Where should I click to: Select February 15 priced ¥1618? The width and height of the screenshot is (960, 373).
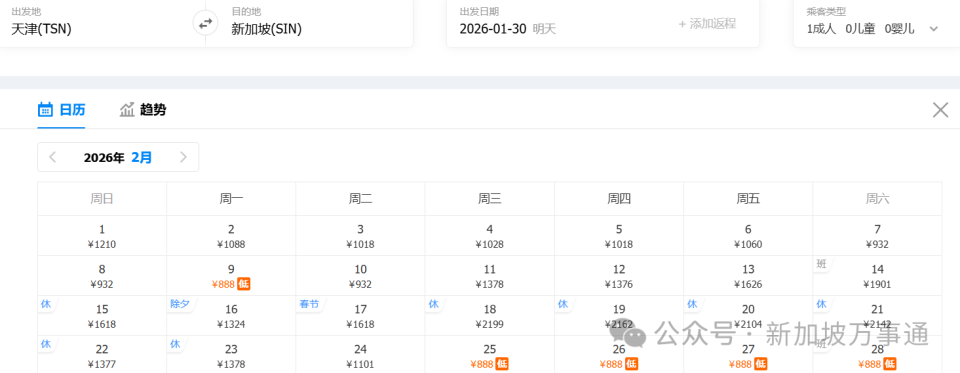click(102, 316)
